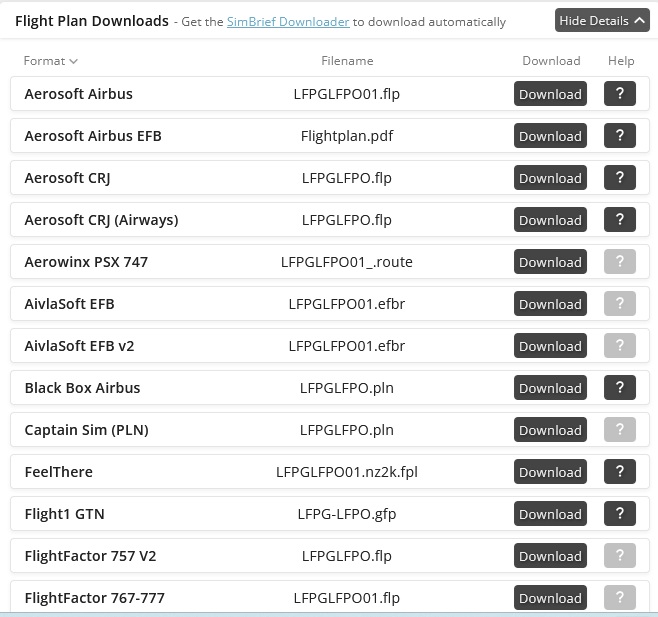Open help for Black Box Airbus

coord(620,388)
